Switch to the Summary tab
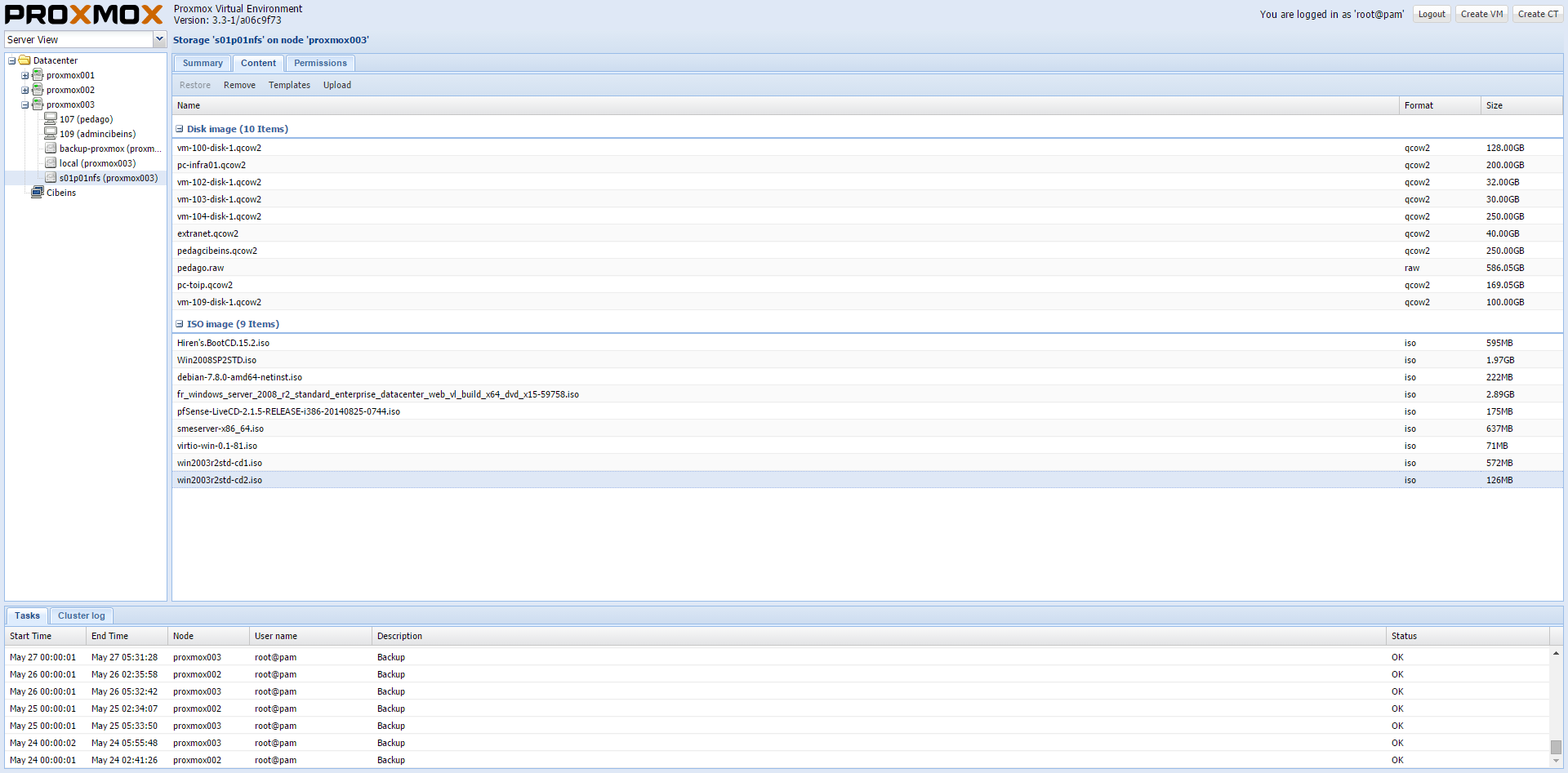The width and height of the screenshot is (1568, 773). click(203, 63)
